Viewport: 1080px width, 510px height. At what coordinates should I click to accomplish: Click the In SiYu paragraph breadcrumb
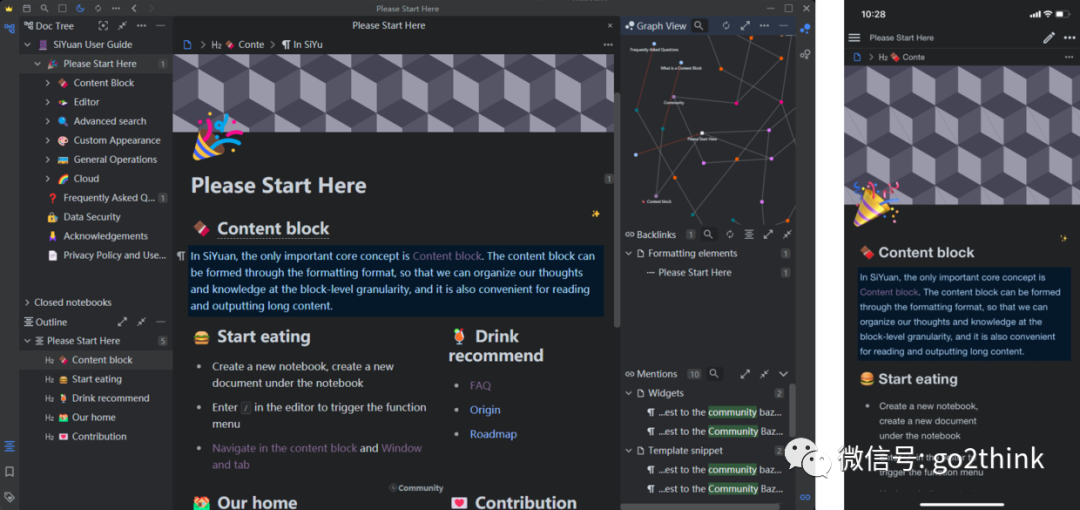pyautogui.click(x=302, y=45)
